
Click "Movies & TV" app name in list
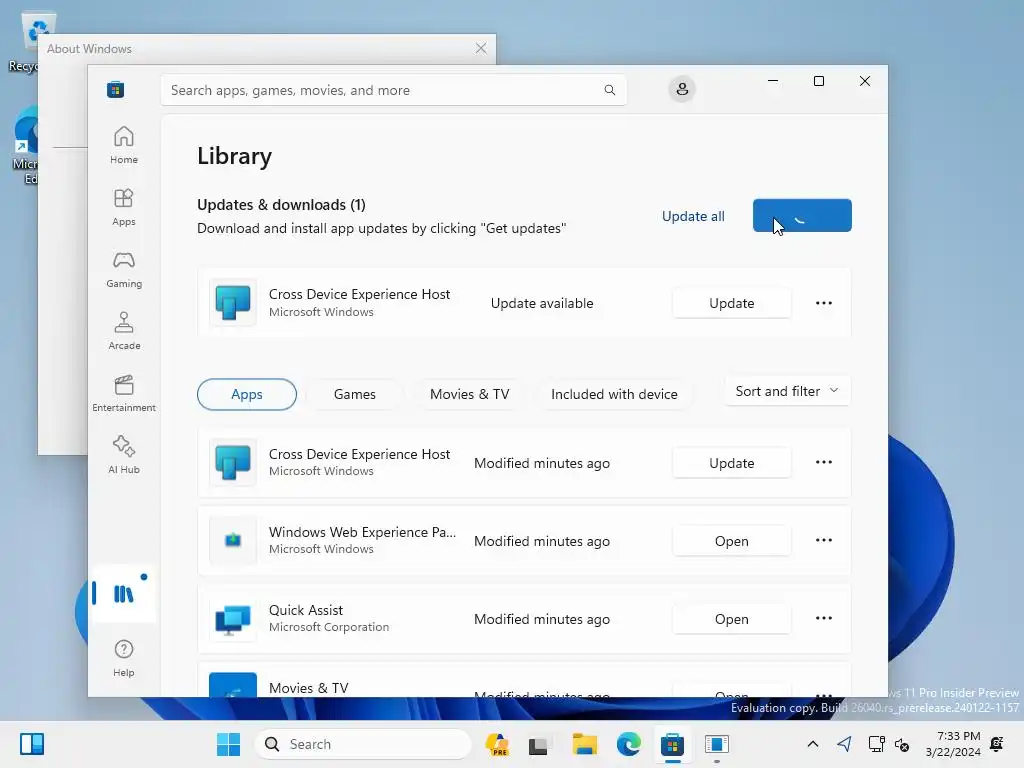click(x=309, y=688)
